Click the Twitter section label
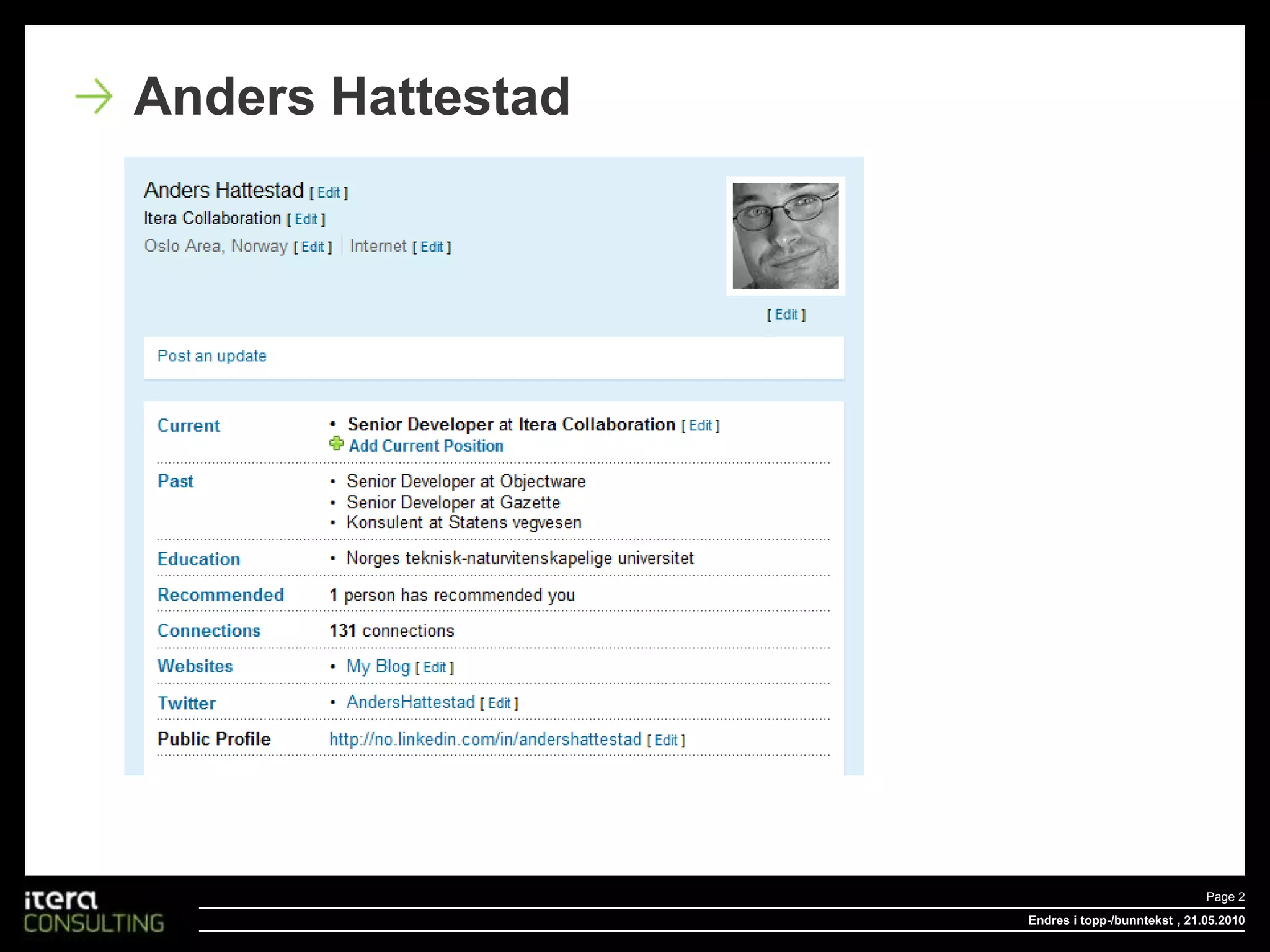This screenshot has width=1270, height=952. click(x=187, y=703)
